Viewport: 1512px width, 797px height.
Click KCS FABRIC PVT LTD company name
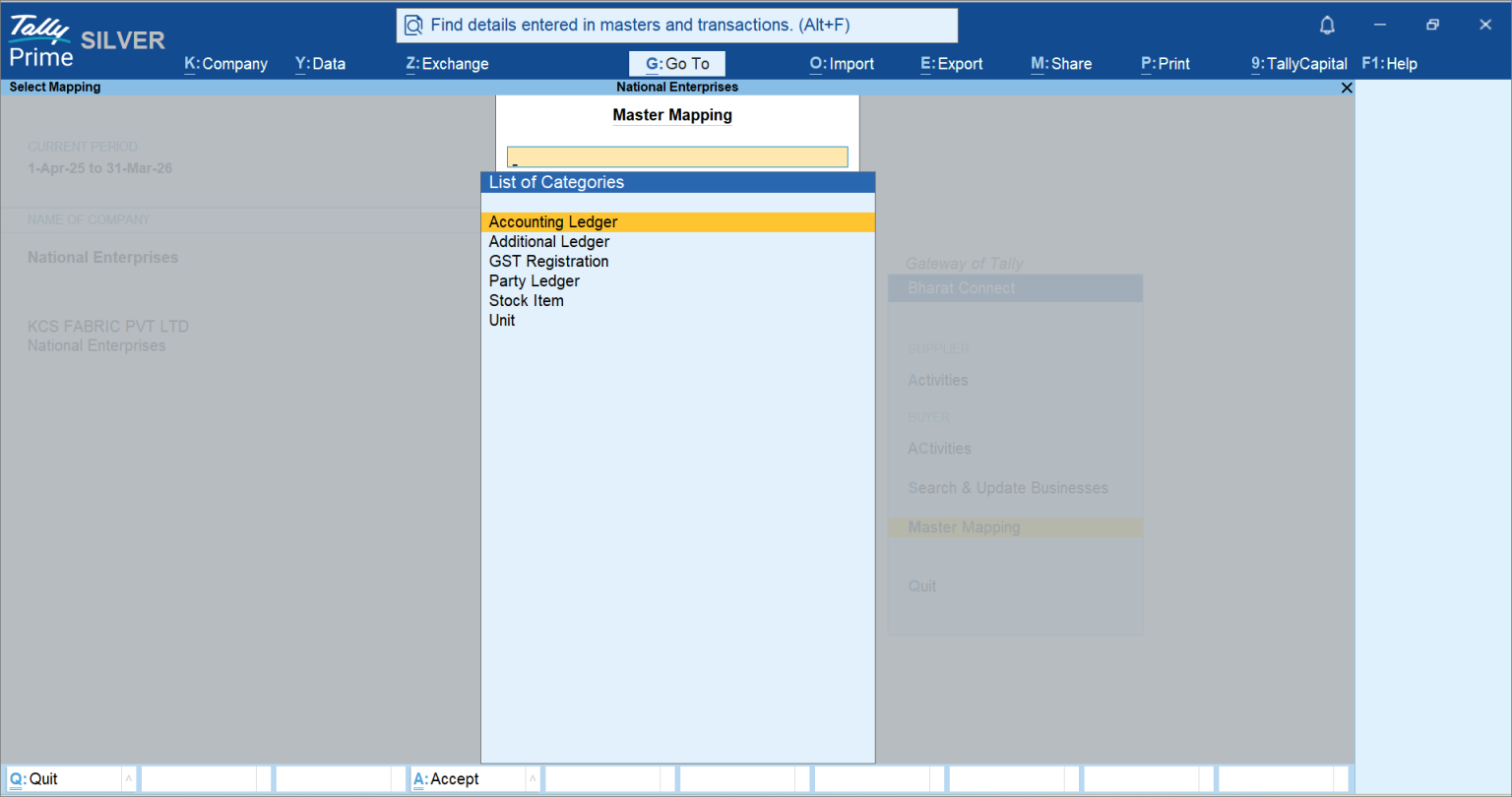click(108, 327)
